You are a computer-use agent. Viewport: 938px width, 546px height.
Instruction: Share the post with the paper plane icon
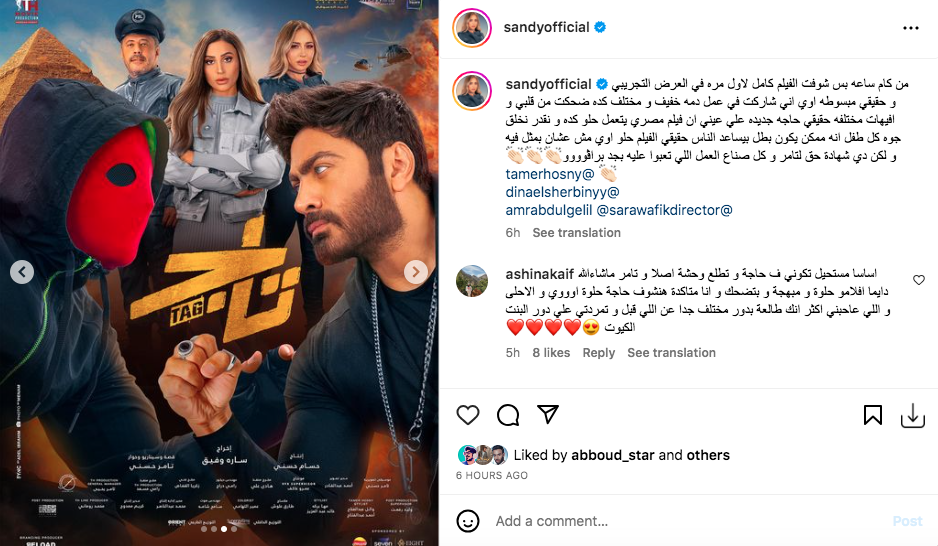tap(548, 414)
